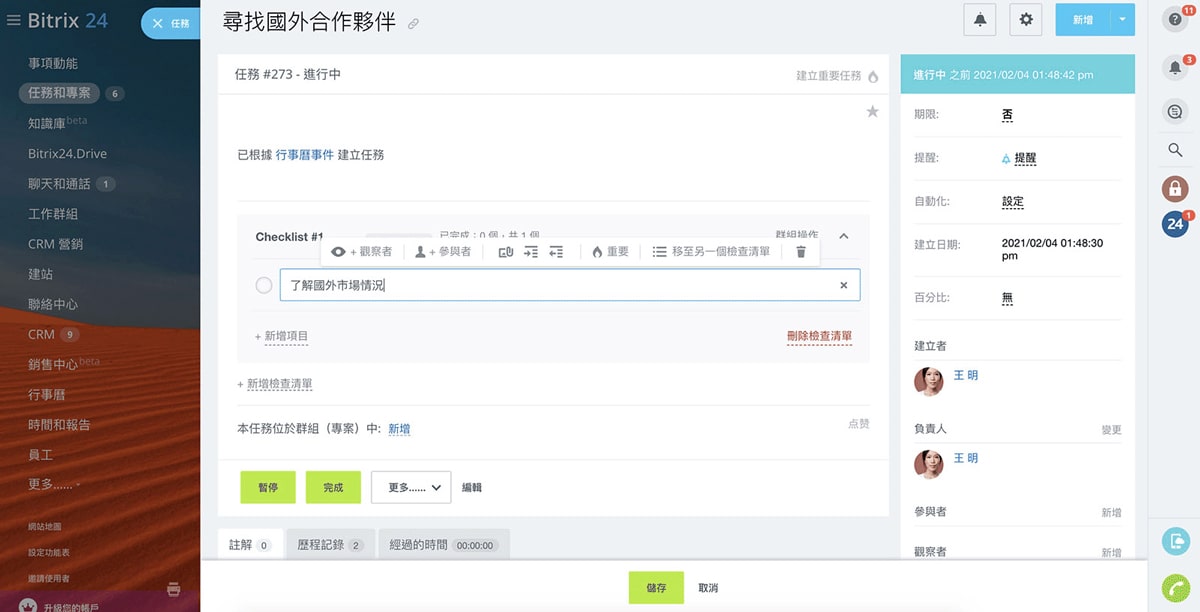Indent checklist item with tab-in icon
Viewport: 1200px width, 612px height.
pyautogui.click(x=531, y=252)
